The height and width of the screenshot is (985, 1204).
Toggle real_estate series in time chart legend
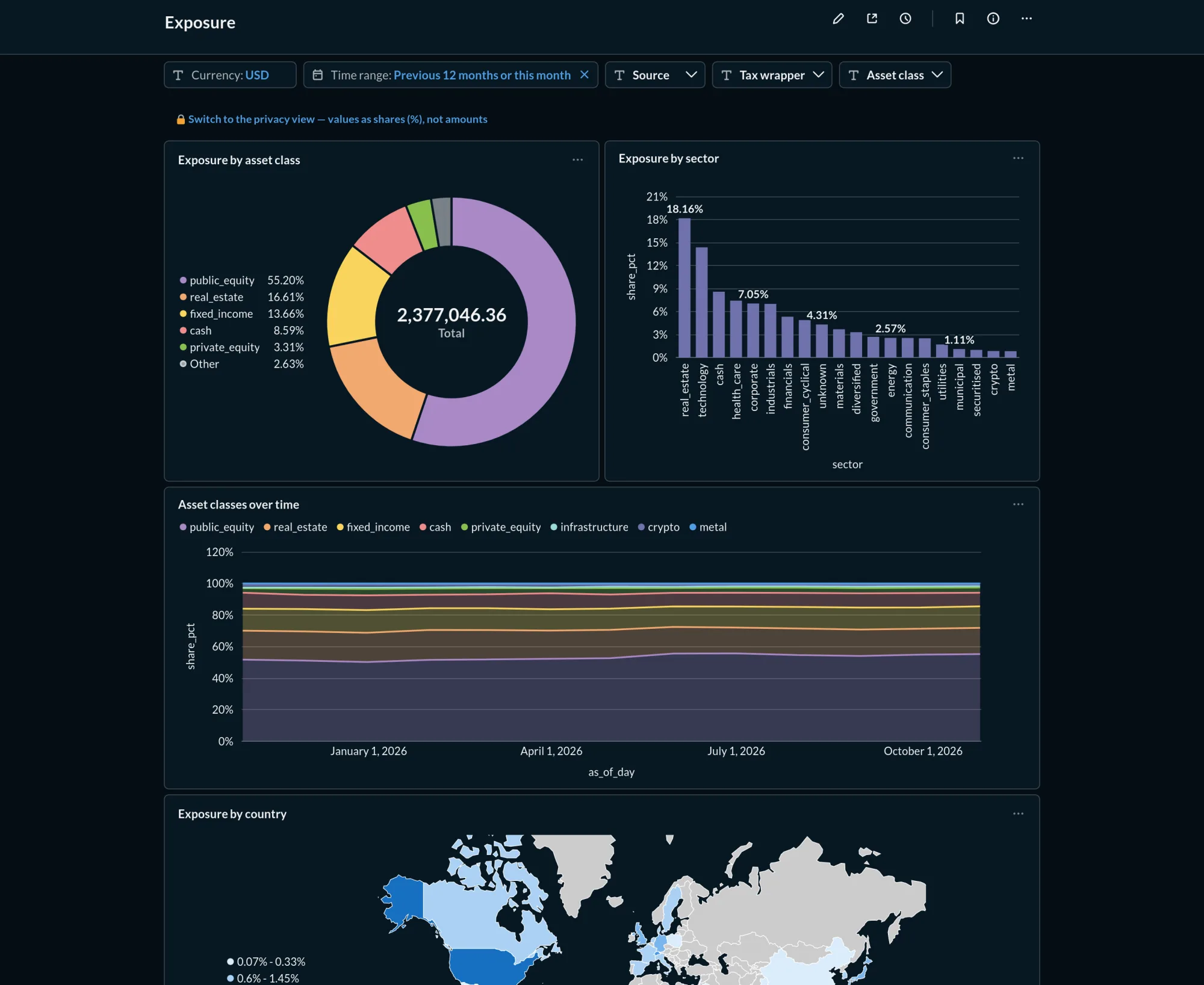296,527
